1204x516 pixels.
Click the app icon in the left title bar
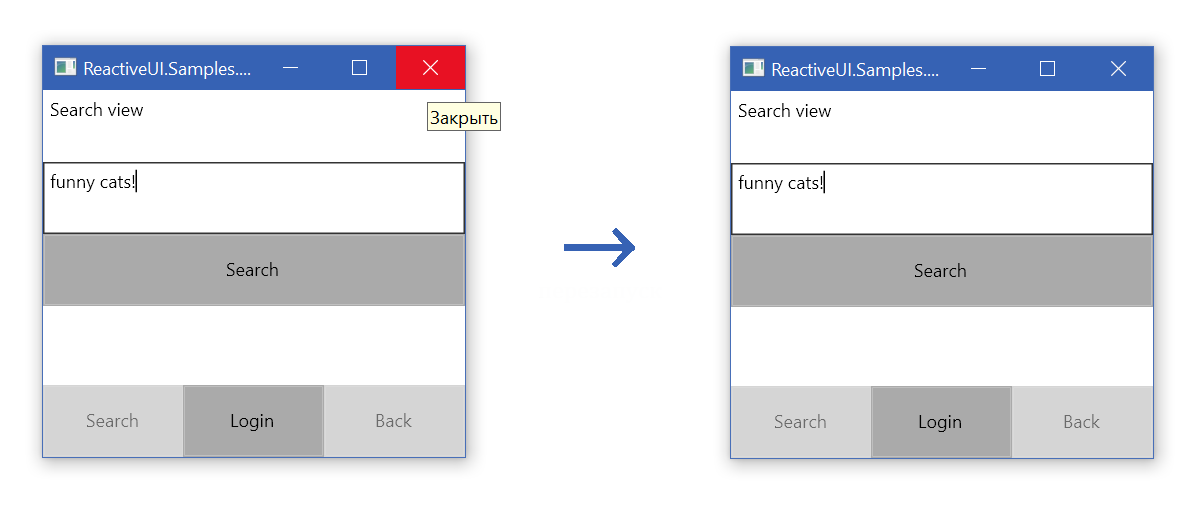[64, 68]
